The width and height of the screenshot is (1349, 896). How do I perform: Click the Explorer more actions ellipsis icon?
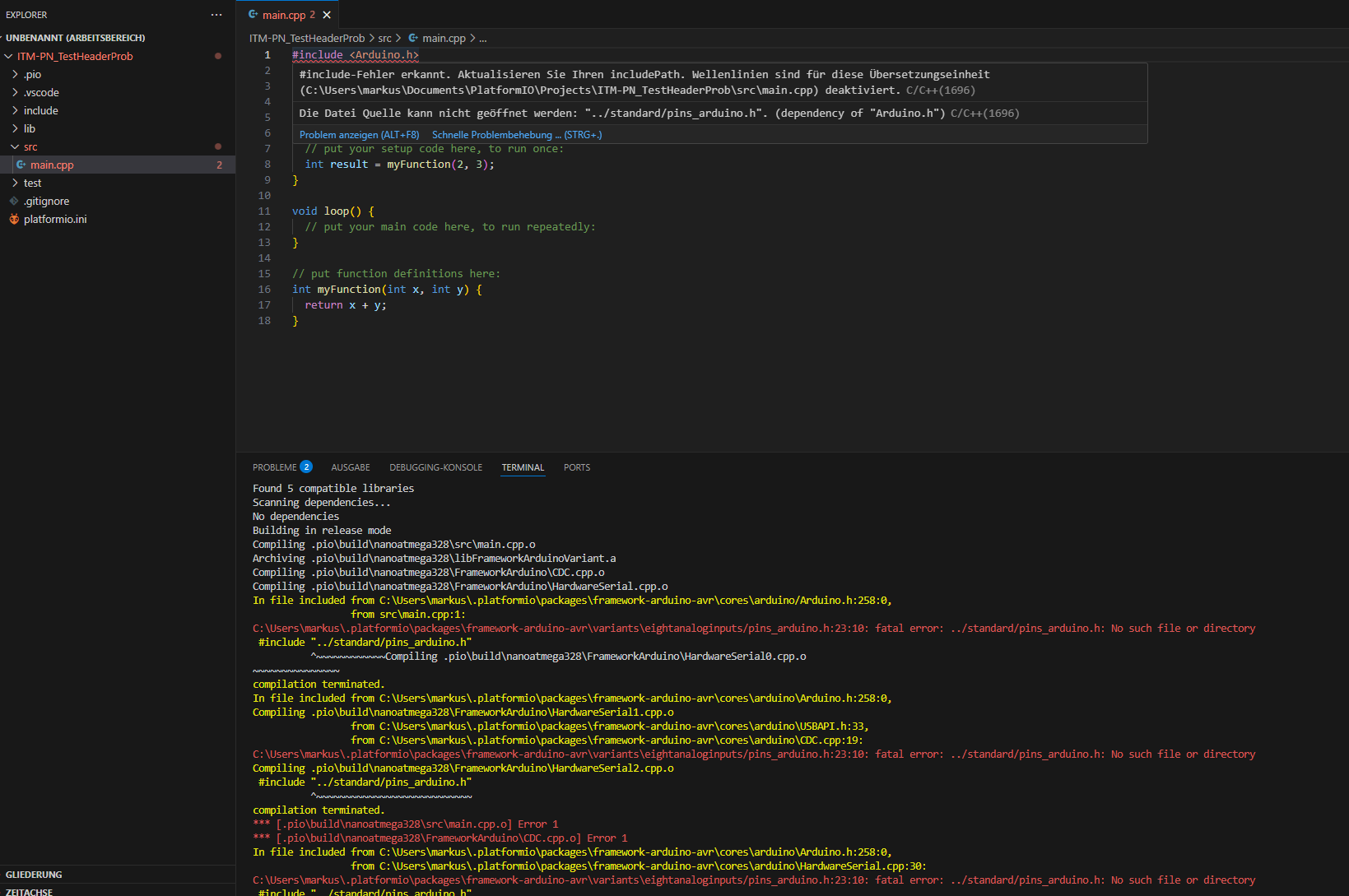216,15
